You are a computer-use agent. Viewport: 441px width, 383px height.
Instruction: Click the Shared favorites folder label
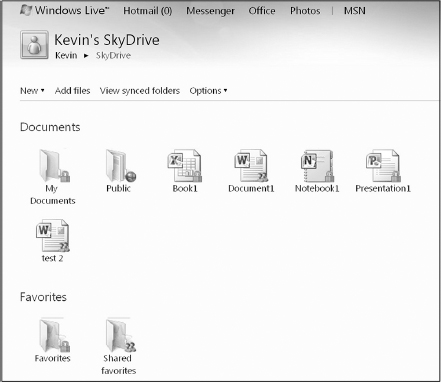pyautogui.click(x=118, y=364)
